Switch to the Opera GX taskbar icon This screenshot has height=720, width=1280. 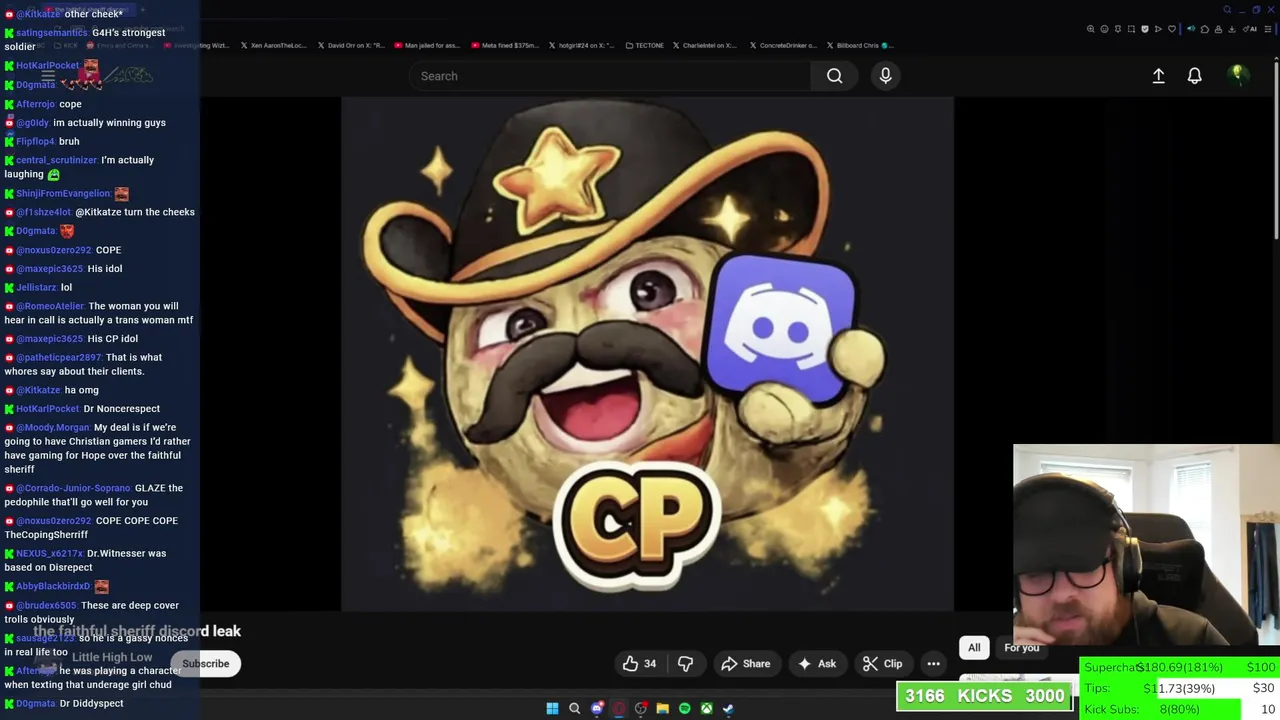point(619,709)
